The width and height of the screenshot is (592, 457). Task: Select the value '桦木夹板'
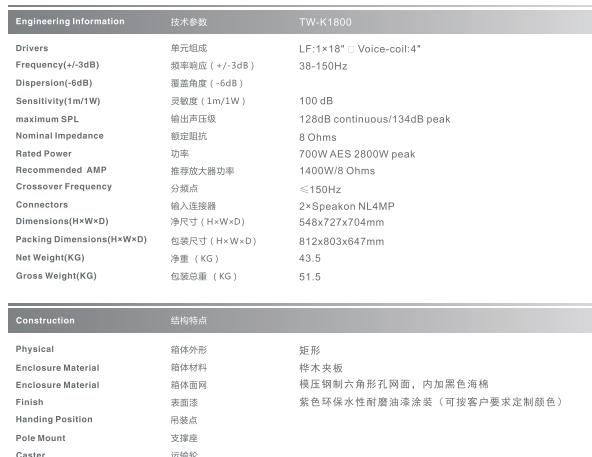(x=321, y=368)
